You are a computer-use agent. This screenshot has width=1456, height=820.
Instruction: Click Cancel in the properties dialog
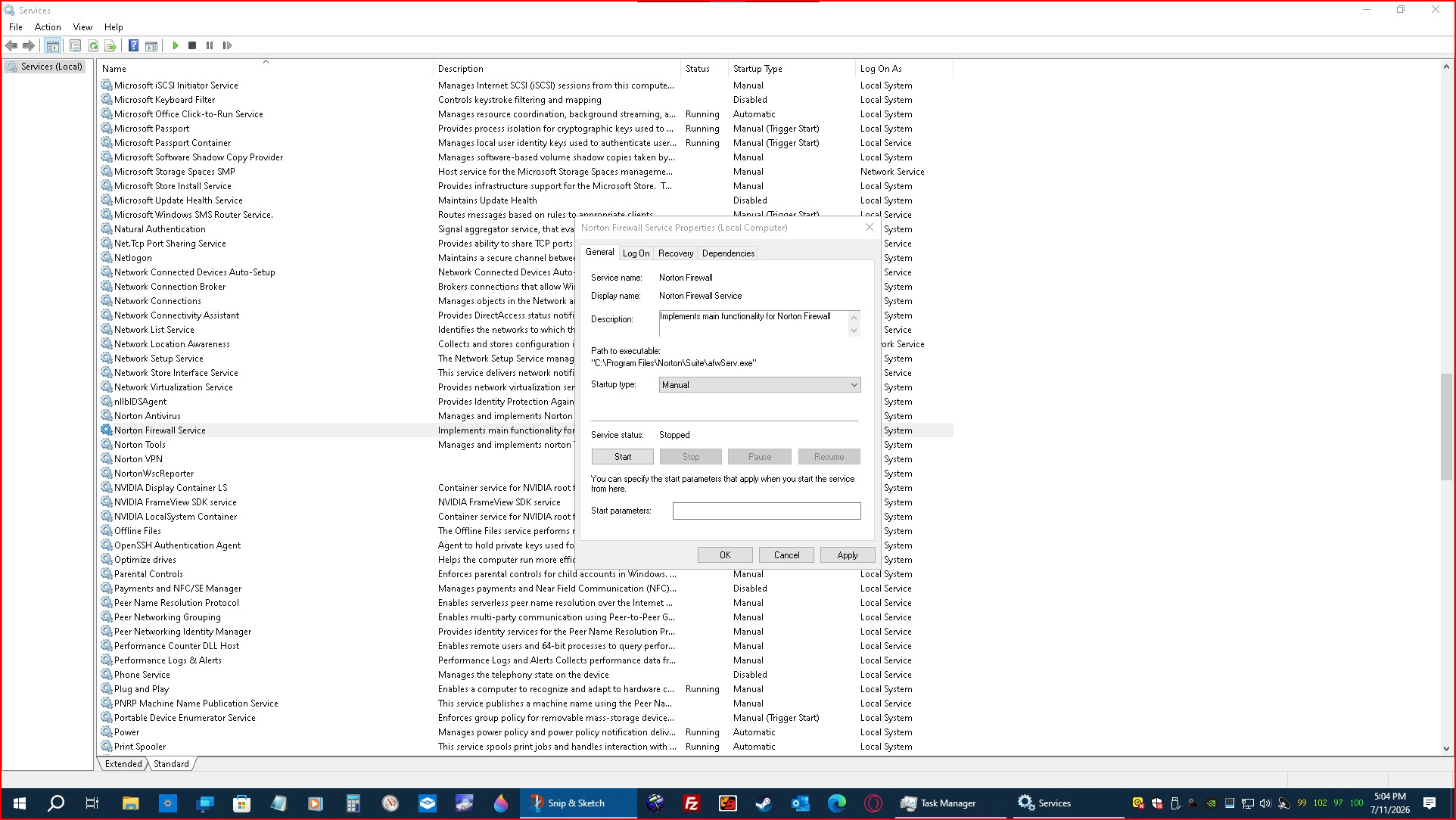point(786,555)
